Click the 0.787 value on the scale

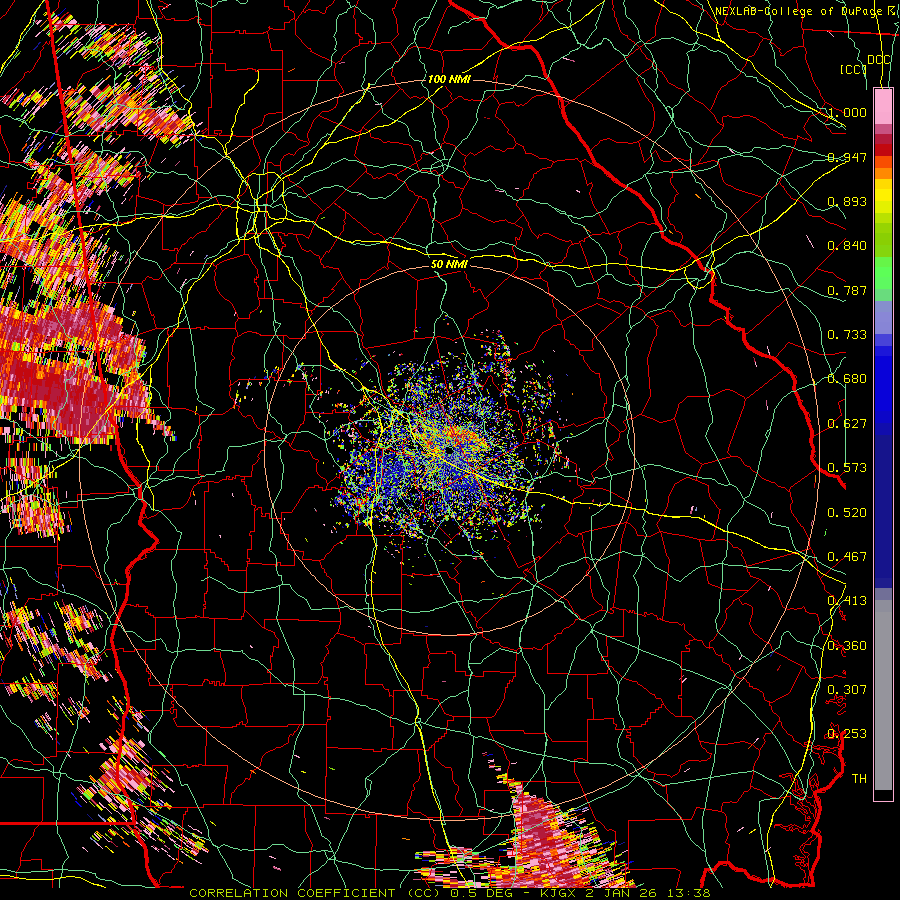pos(847,290)
